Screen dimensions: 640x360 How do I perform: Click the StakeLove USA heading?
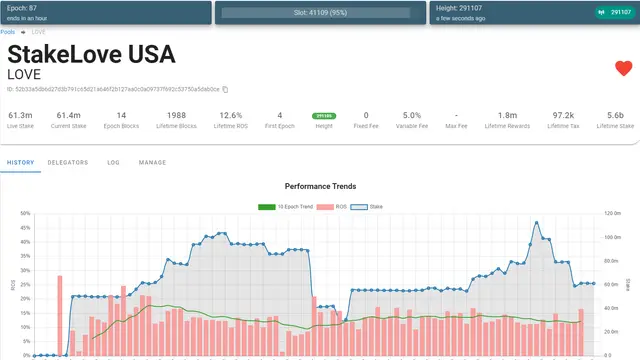(91, 54)
